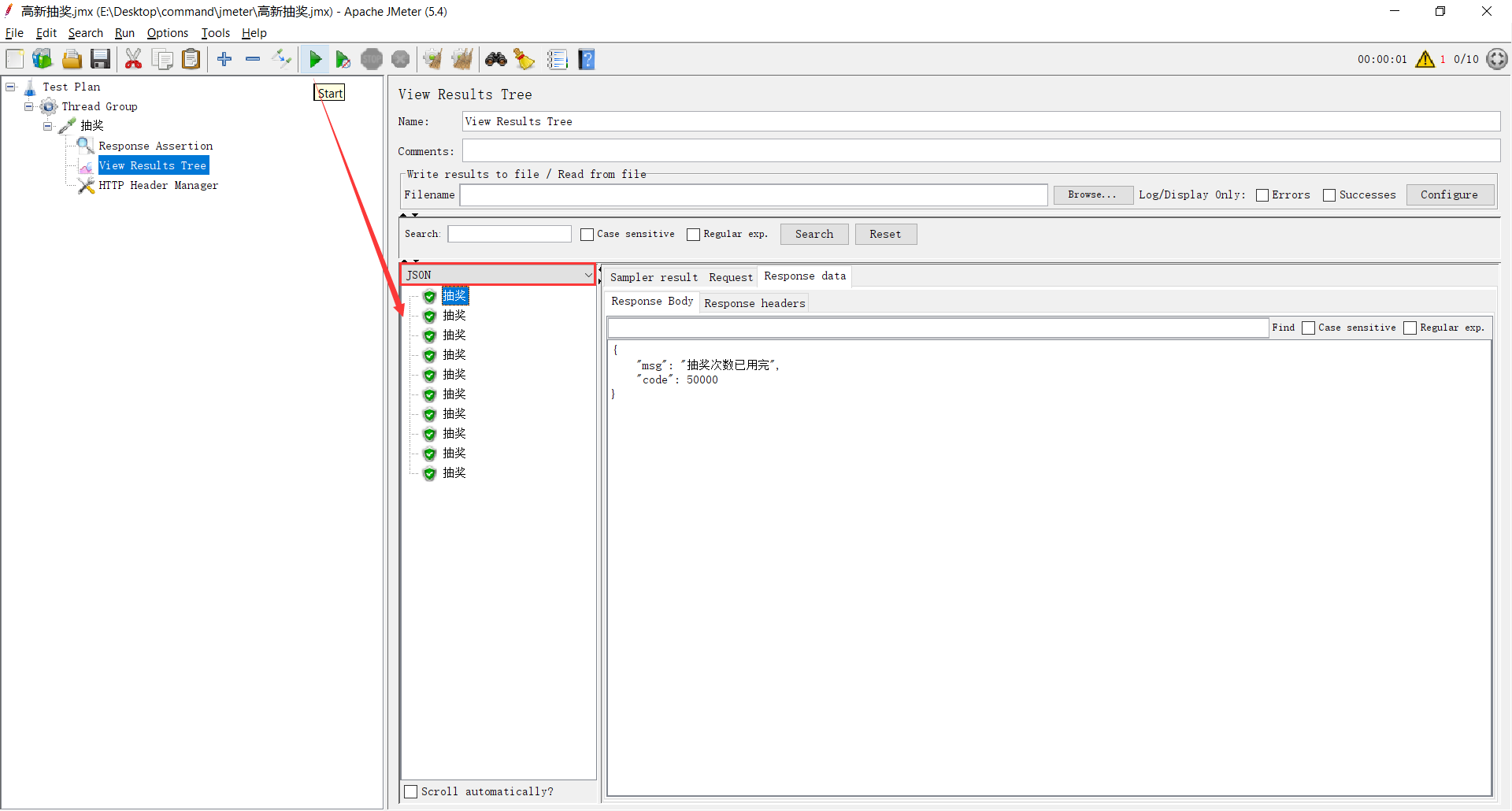Click the Cut scissors icon

[x=134, y=59]
